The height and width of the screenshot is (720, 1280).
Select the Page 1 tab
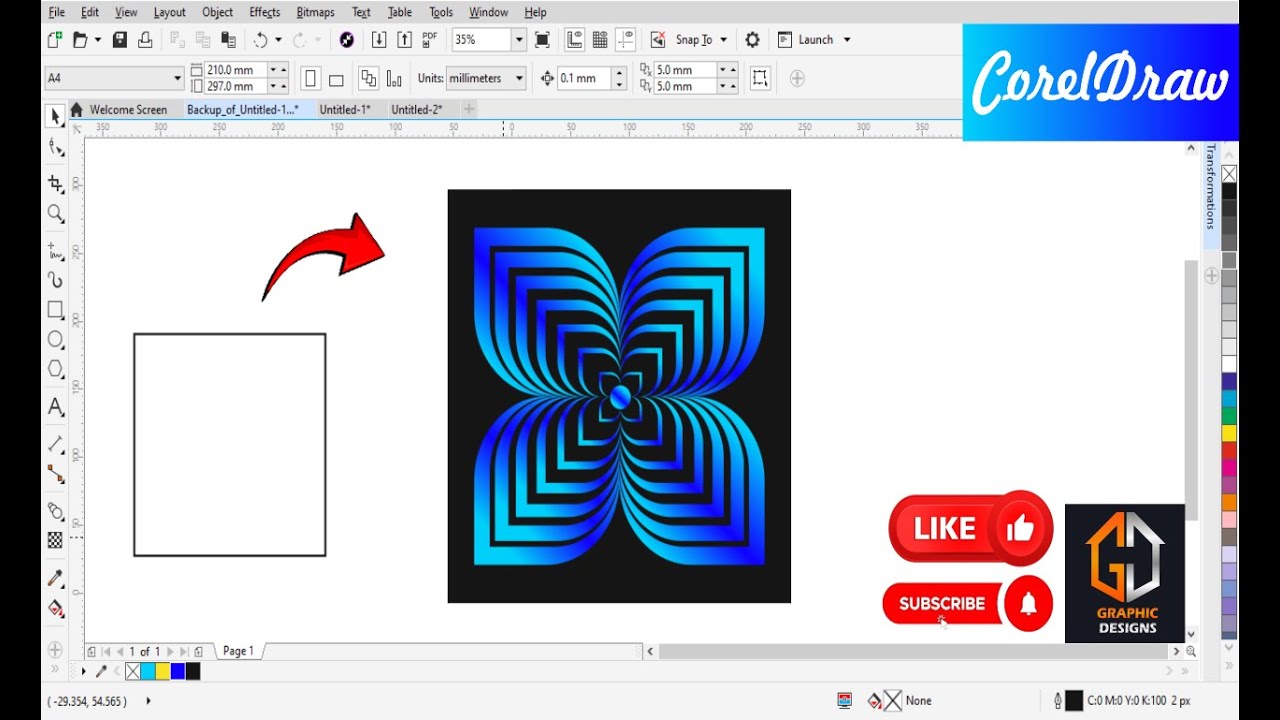tap(238, 651)
